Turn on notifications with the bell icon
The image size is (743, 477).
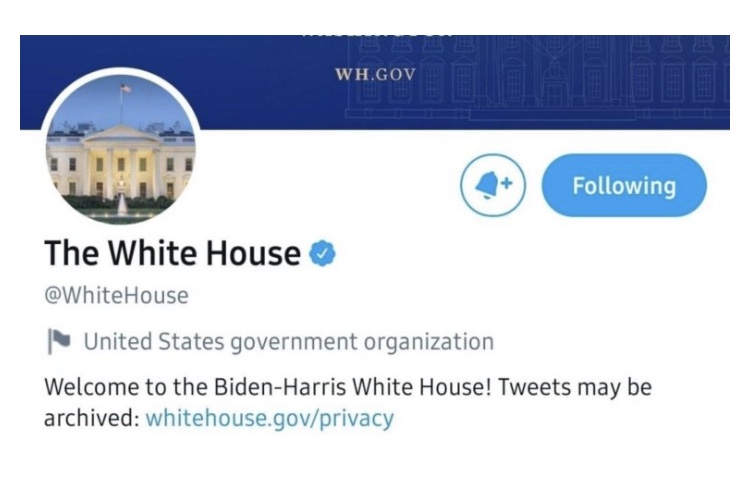[492, 186]
